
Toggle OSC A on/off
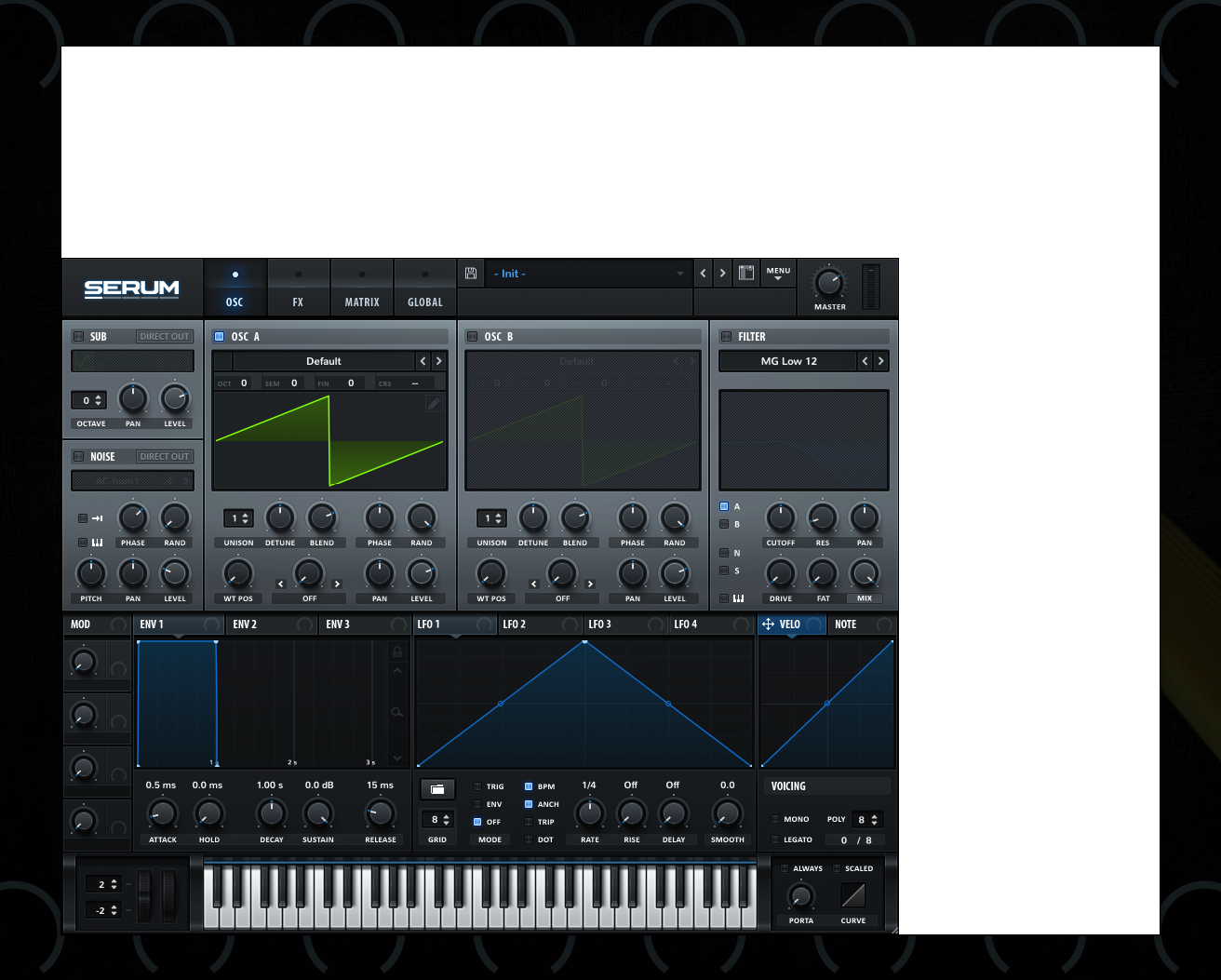[x=220, y=337]
